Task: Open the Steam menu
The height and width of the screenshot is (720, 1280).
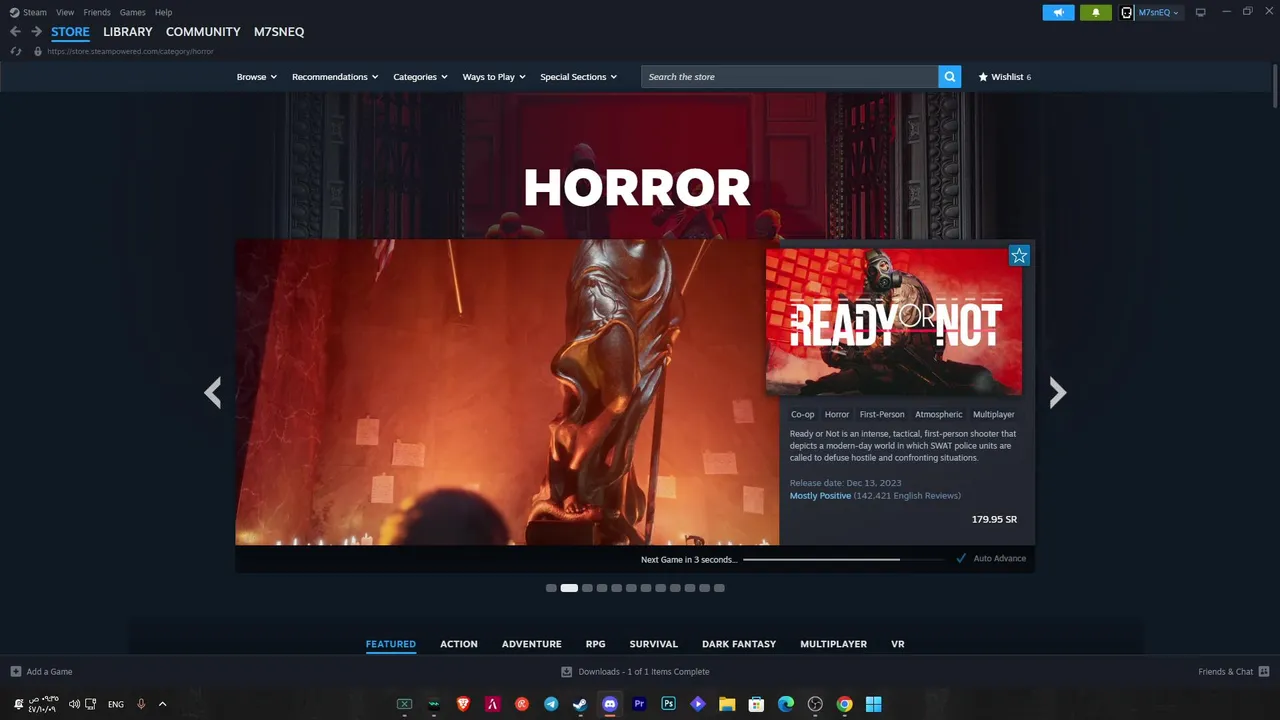Action: pos(35,12)
